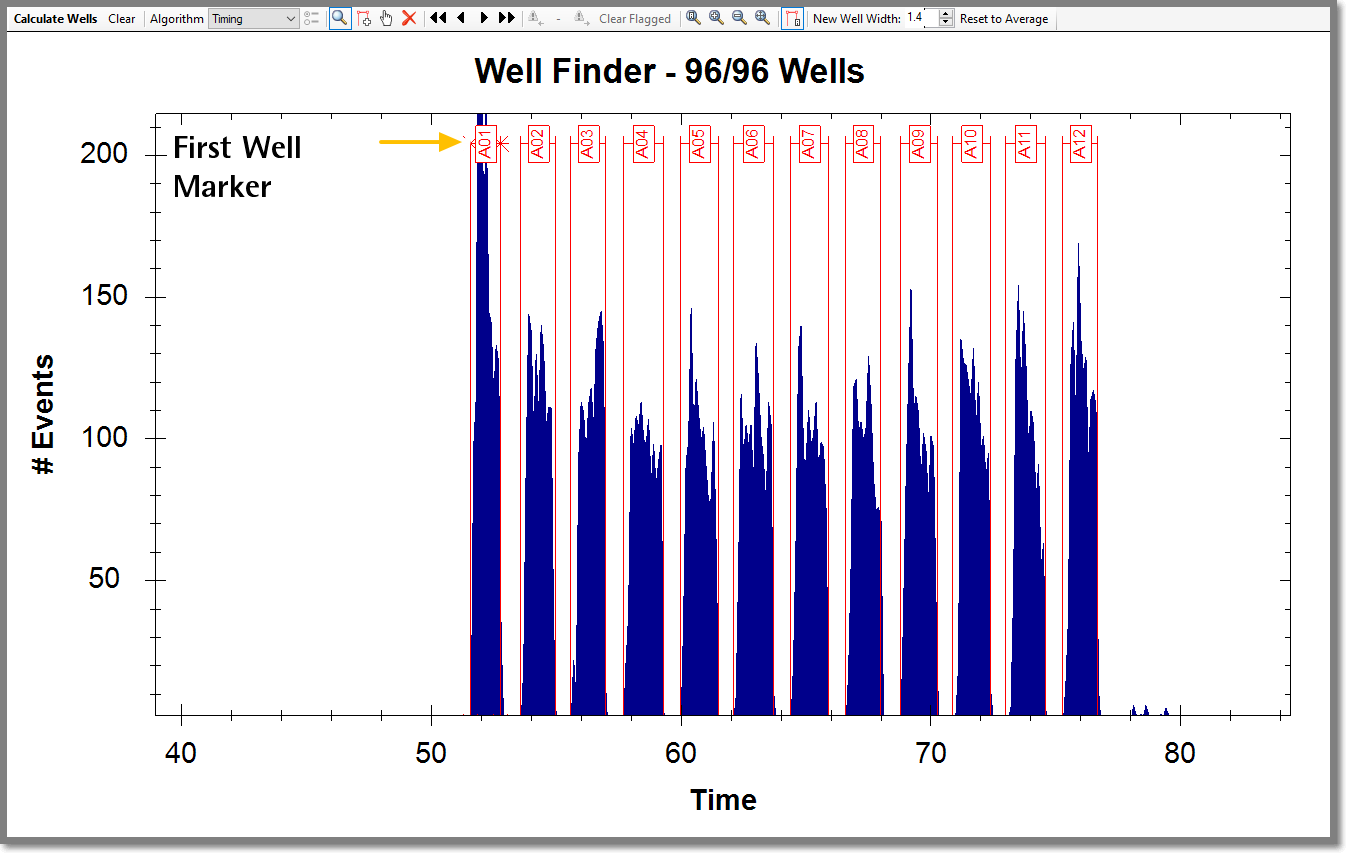The image size is (1346, 853).
Task: Click the zoom in magnifier icon
Action: pyautogui.click(x=715, y=17)
